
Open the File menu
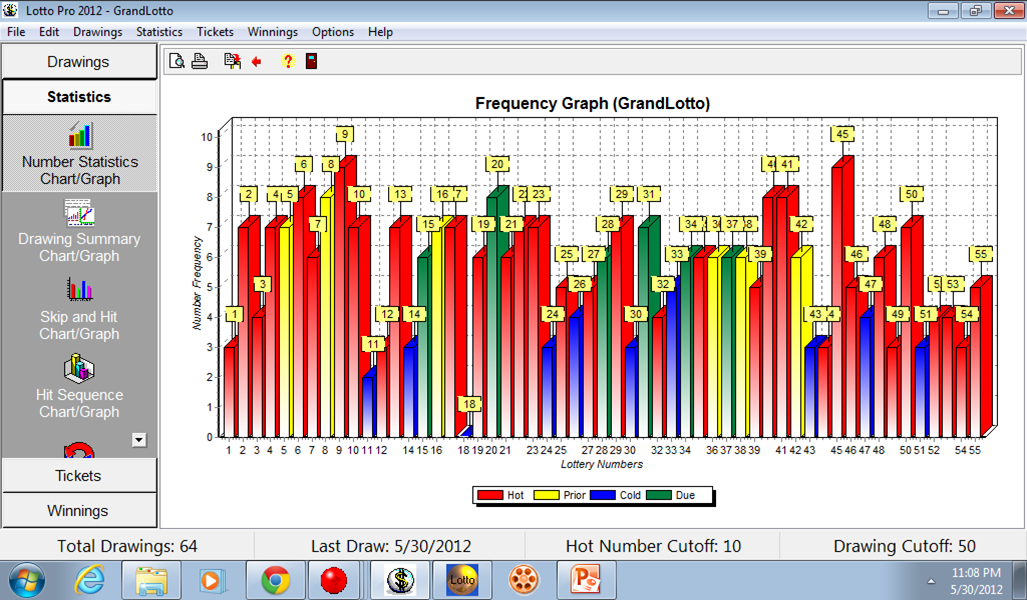16,31
